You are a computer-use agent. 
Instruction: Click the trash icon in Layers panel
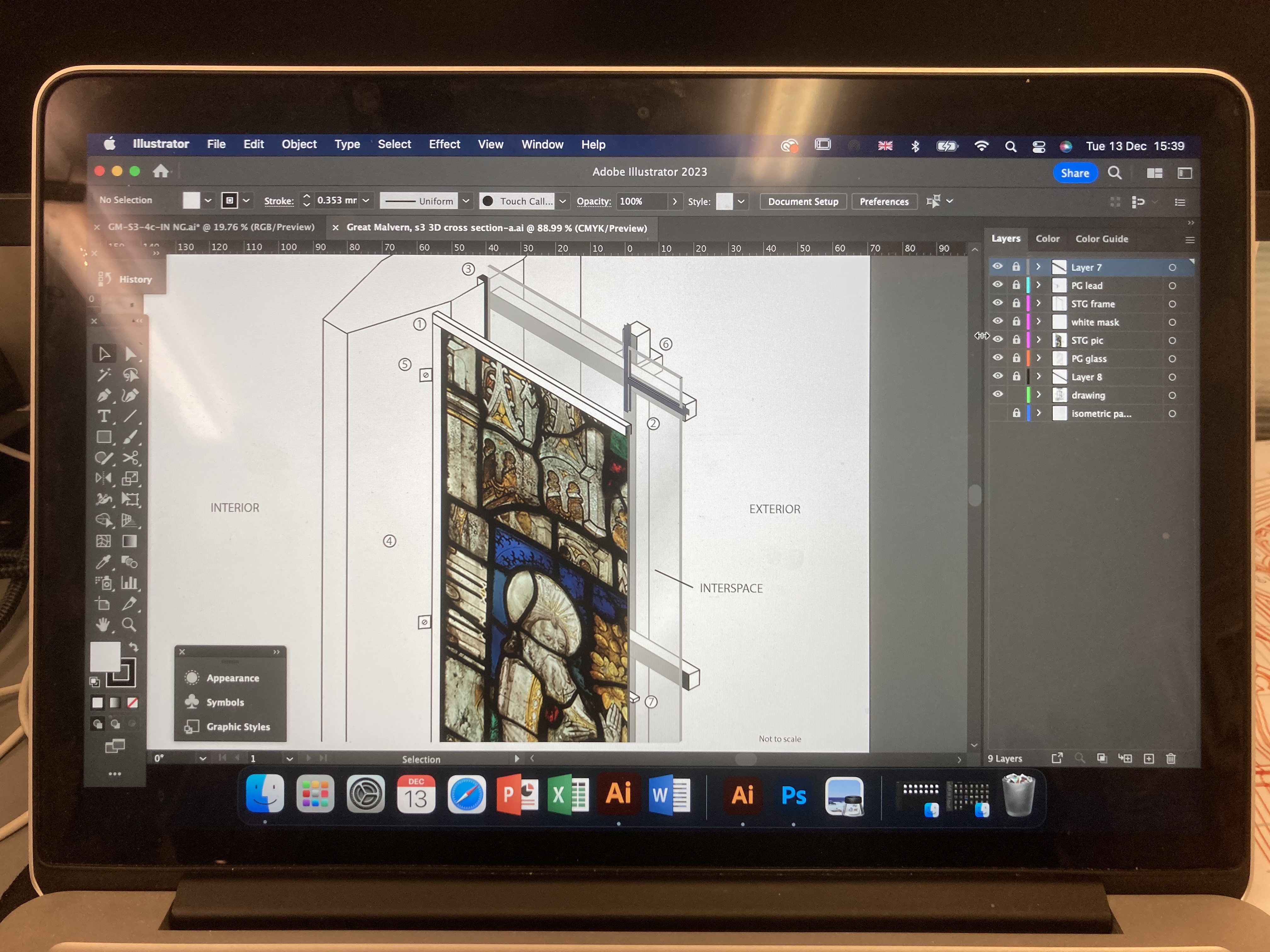(x=1171, y=759)
